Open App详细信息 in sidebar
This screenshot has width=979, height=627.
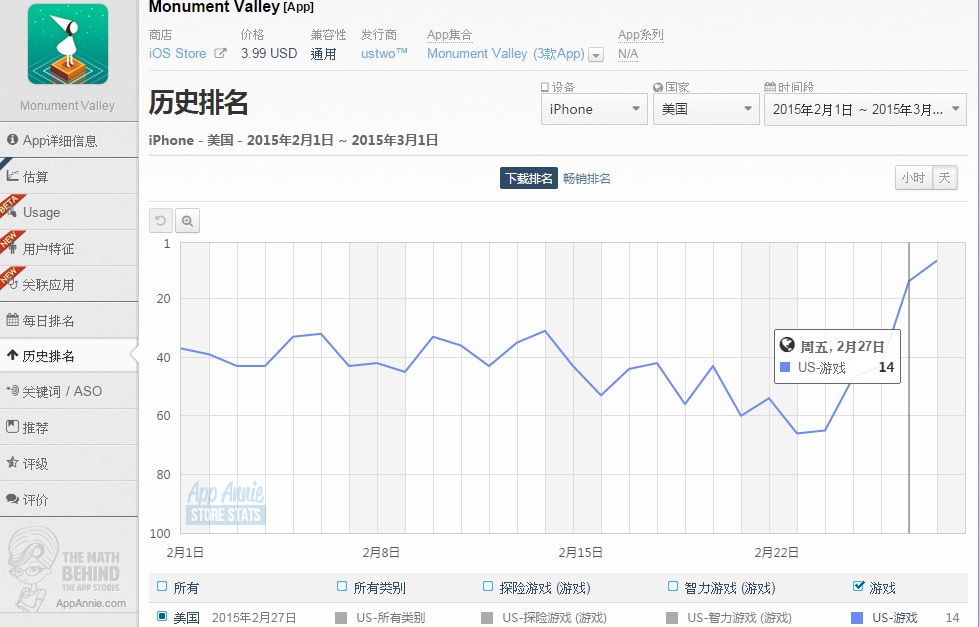pyautogui.click(x=69, y=141)
